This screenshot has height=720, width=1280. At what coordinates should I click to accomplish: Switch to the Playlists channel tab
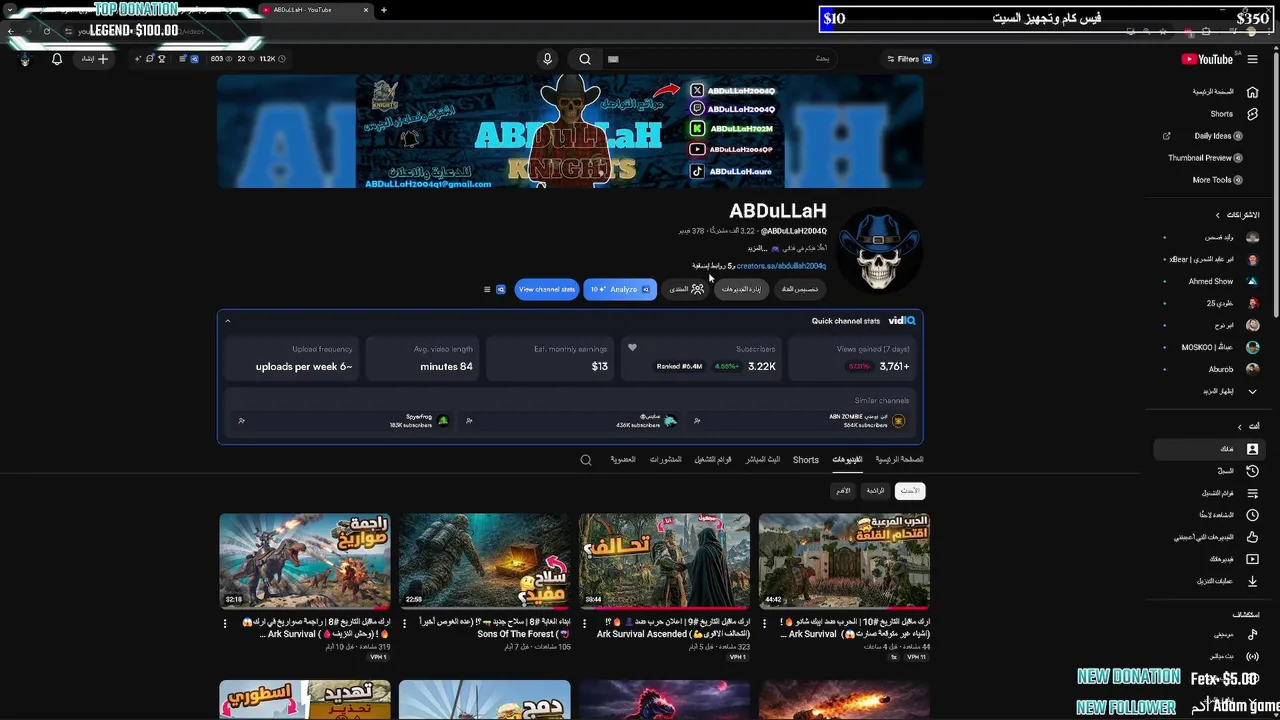point(713,460)
